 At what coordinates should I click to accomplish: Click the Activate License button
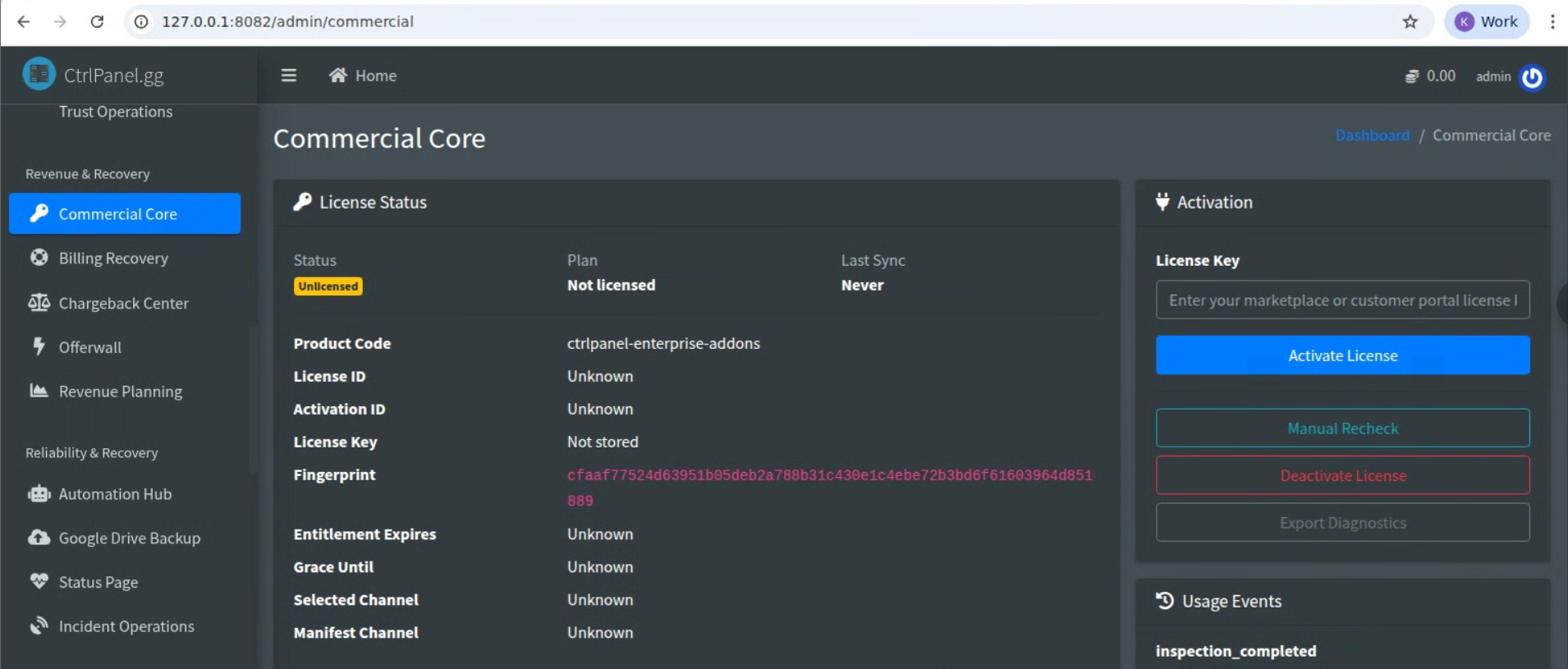tap(1342, 355)
